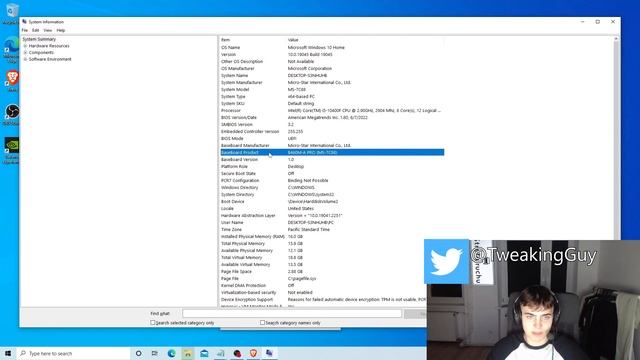Select the System Model row
This screenshot has width=640, height=360.
pyautogui.click(x=332, y=89)
